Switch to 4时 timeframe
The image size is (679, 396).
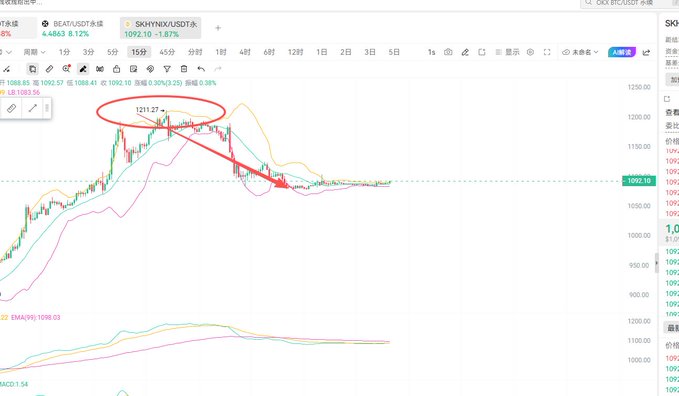click(245, 52)
